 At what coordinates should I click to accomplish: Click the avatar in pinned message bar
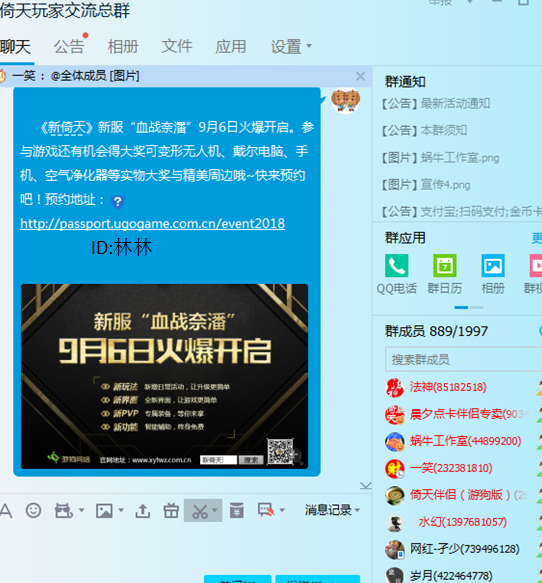pyautogui.click(x=2, y=76)
